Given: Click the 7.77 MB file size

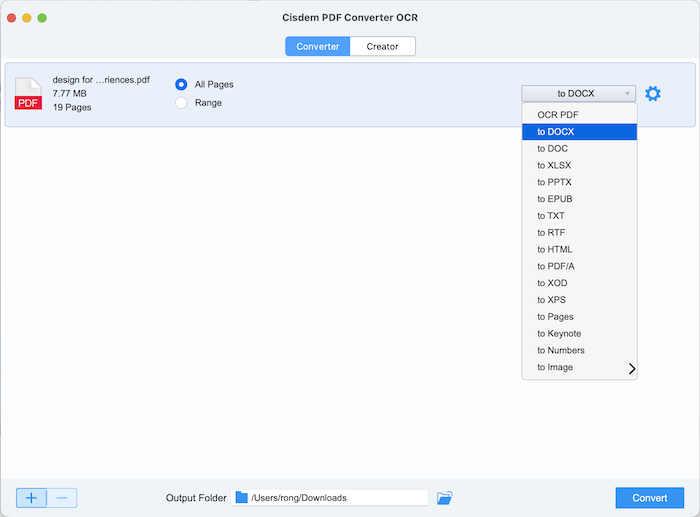Looking at the screenshot, I should 70,93.
